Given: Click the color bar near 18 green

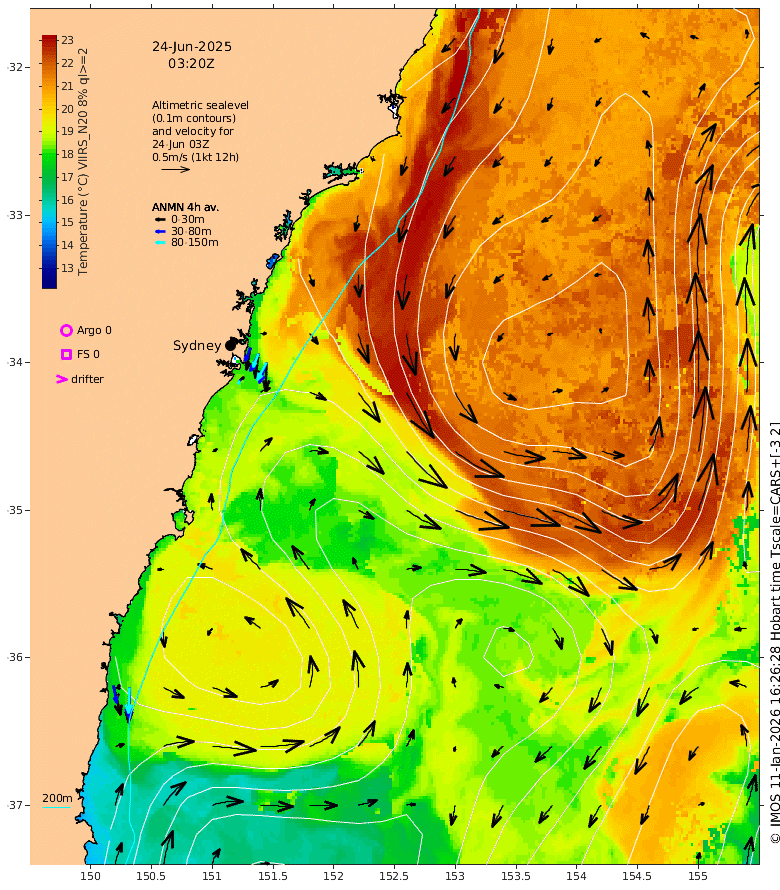Looking at the screenshot, I should [x=49, y=154].
